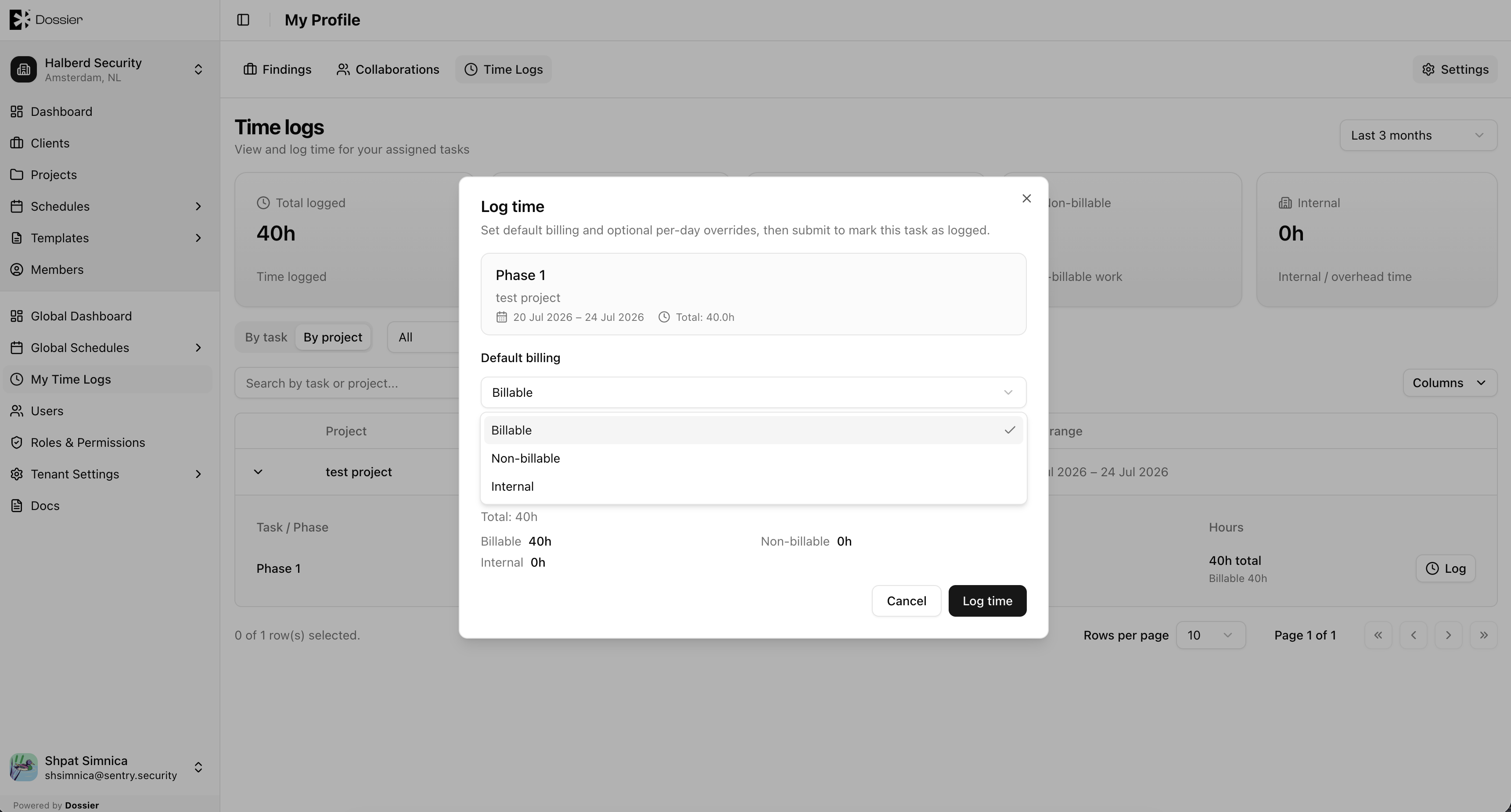Switch to Collaborations tab

(x=388, y=69)
